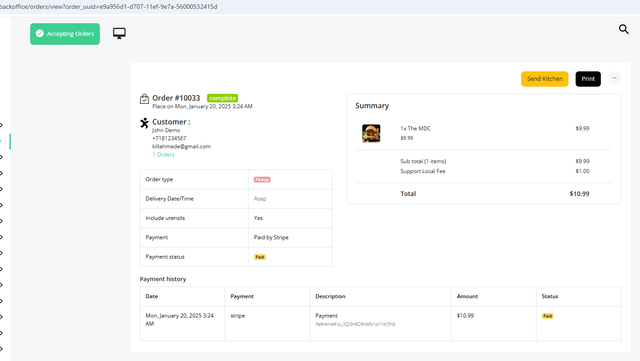Click the Paid badge in Payment history table
This screenshot has height=361, width=640.
547,316
